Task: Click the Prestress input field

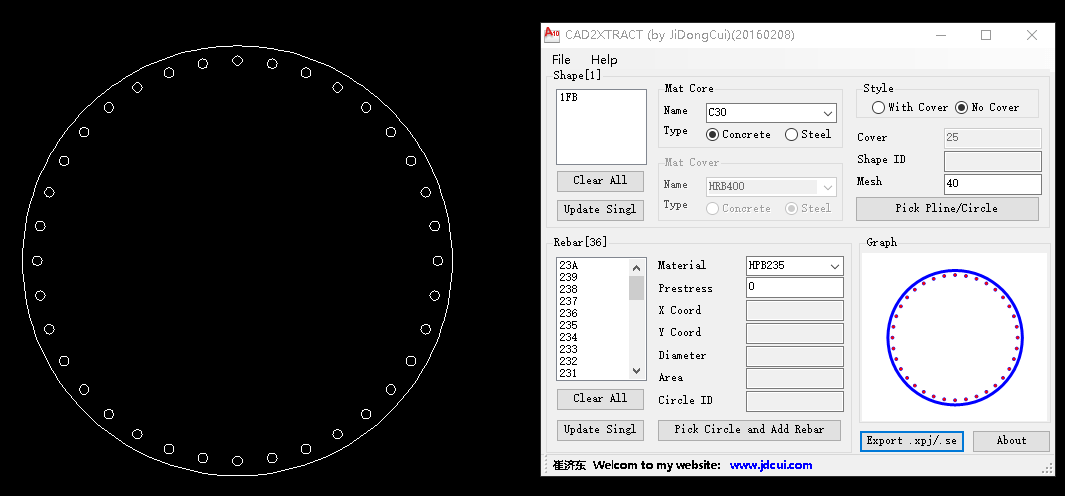Action: pos(795,287)
